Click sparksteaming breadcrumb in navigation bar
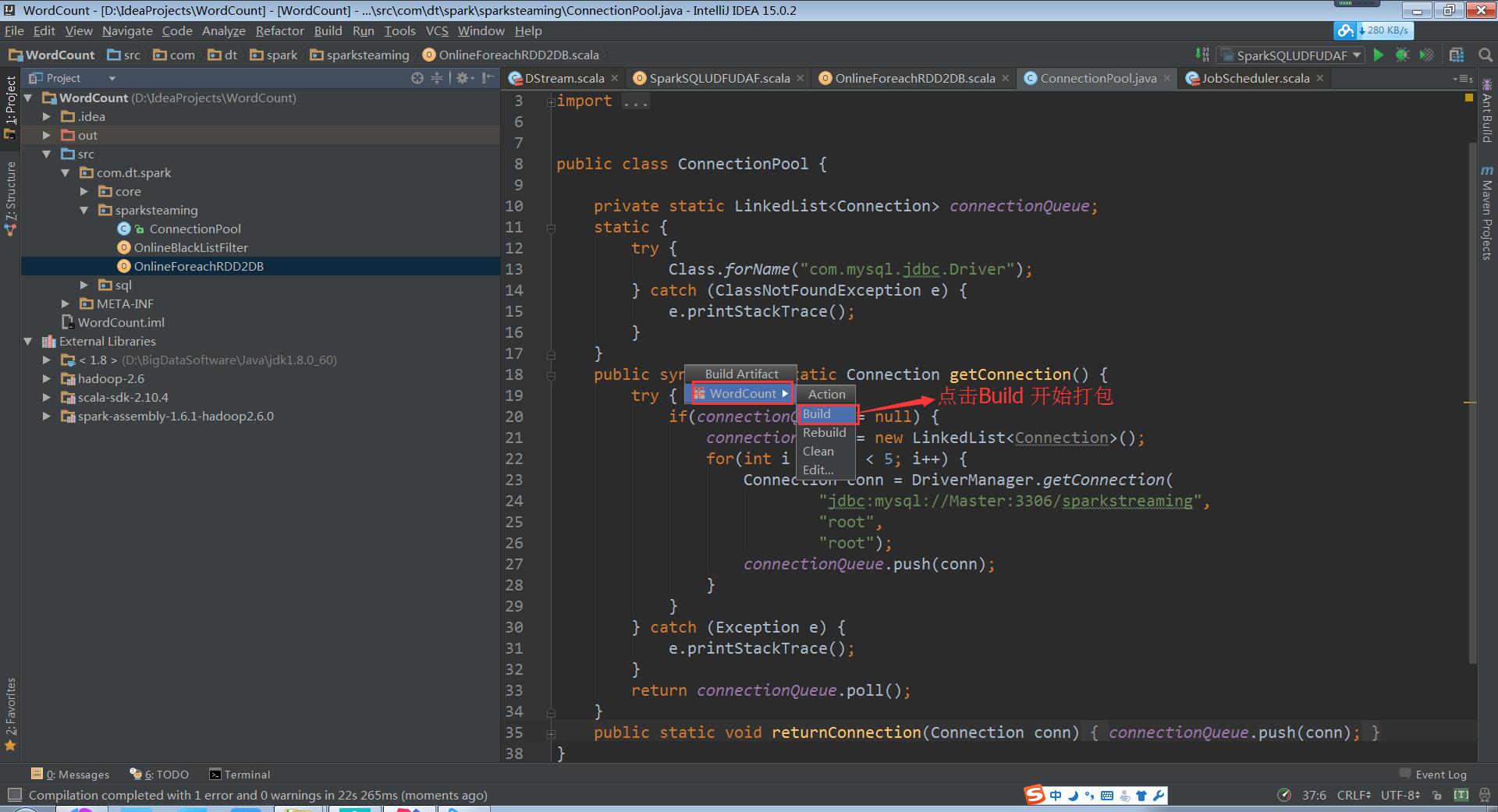The height and width of the screenshot is (812, 1498). (x=360, y=55)
